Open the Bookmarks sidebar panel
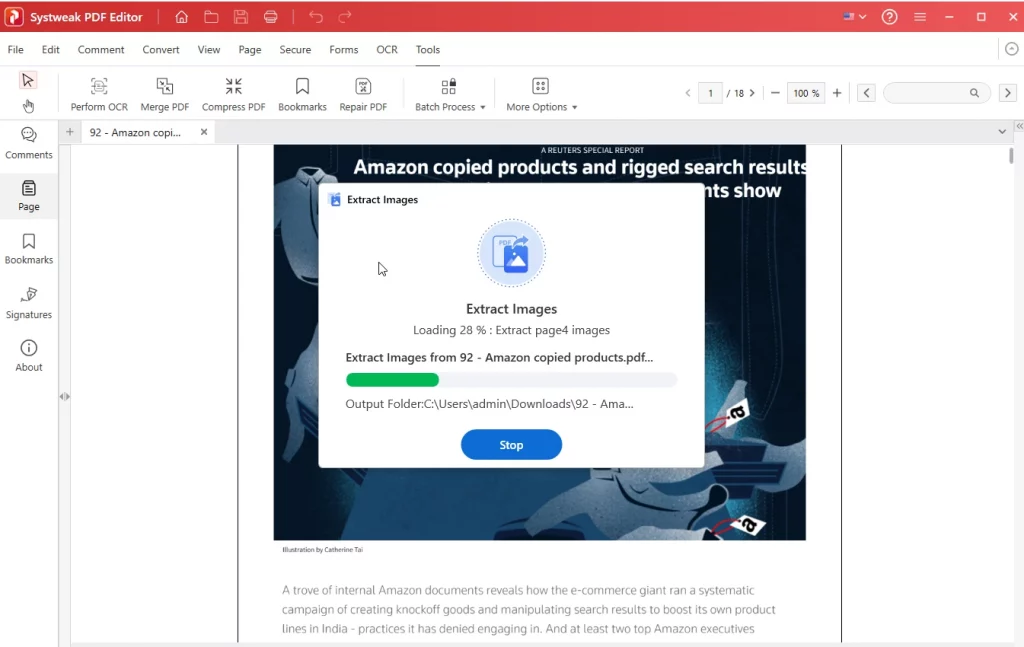Screen dimensions: 1024x647 29,249
